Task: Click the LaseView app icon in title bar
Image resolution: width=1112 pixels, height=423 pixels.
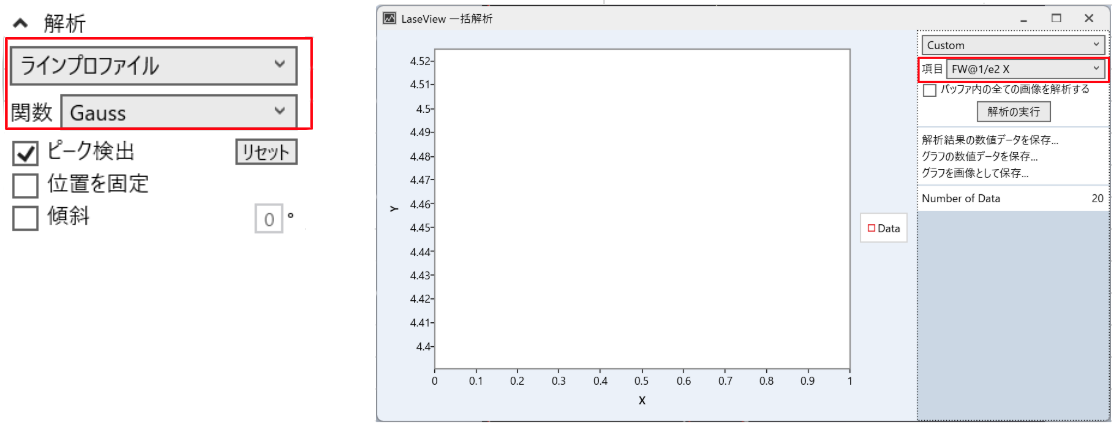Action: point(390,18)
